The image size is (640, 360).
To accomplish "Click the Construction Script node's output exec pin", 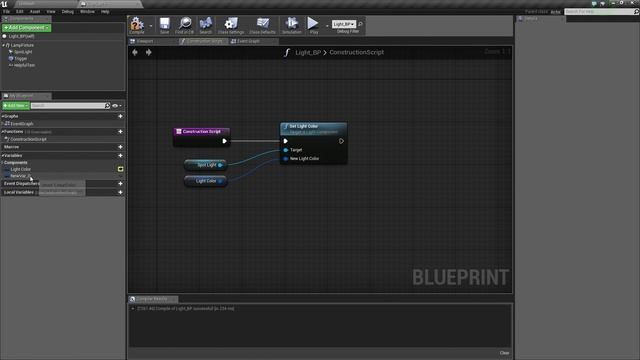I will (224, 141).
